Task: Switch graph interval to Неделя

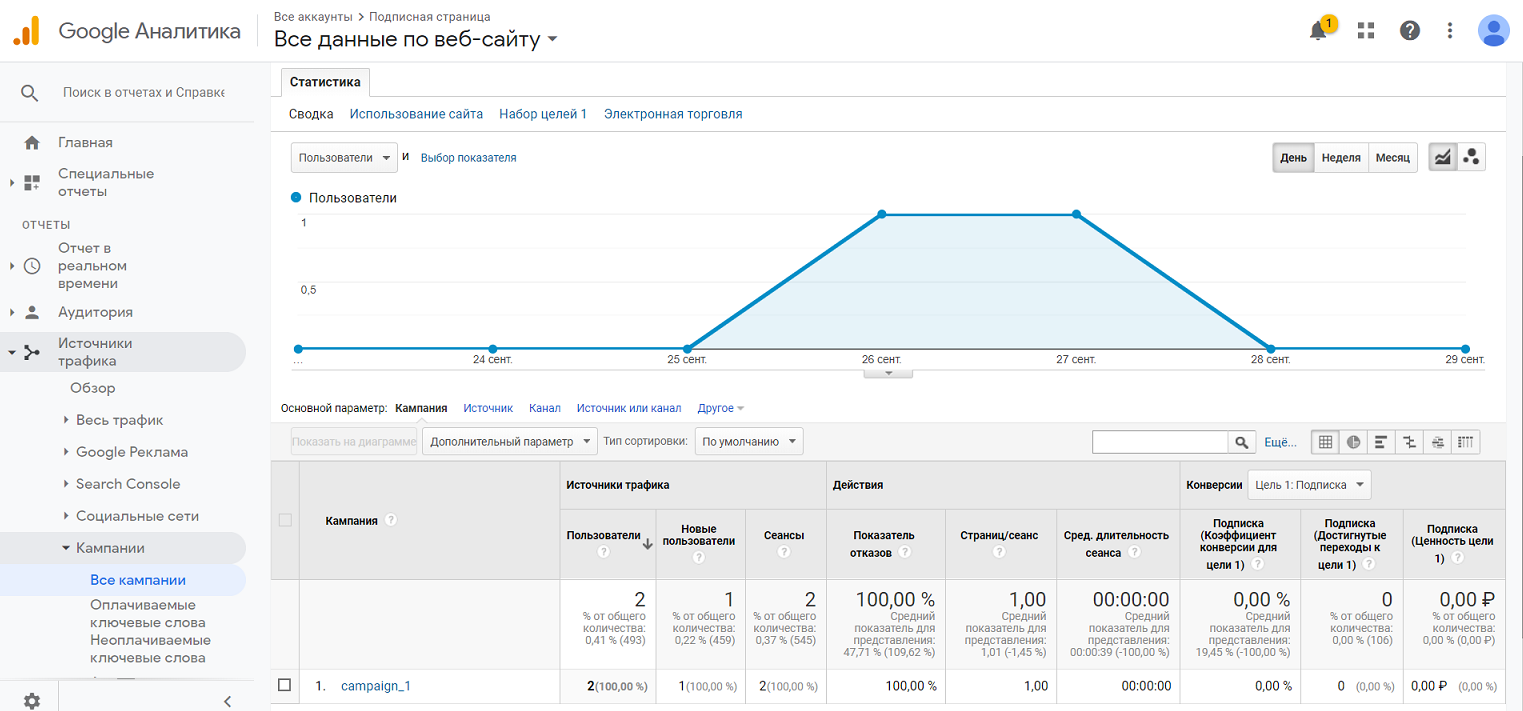Action: coord(1340,158)
